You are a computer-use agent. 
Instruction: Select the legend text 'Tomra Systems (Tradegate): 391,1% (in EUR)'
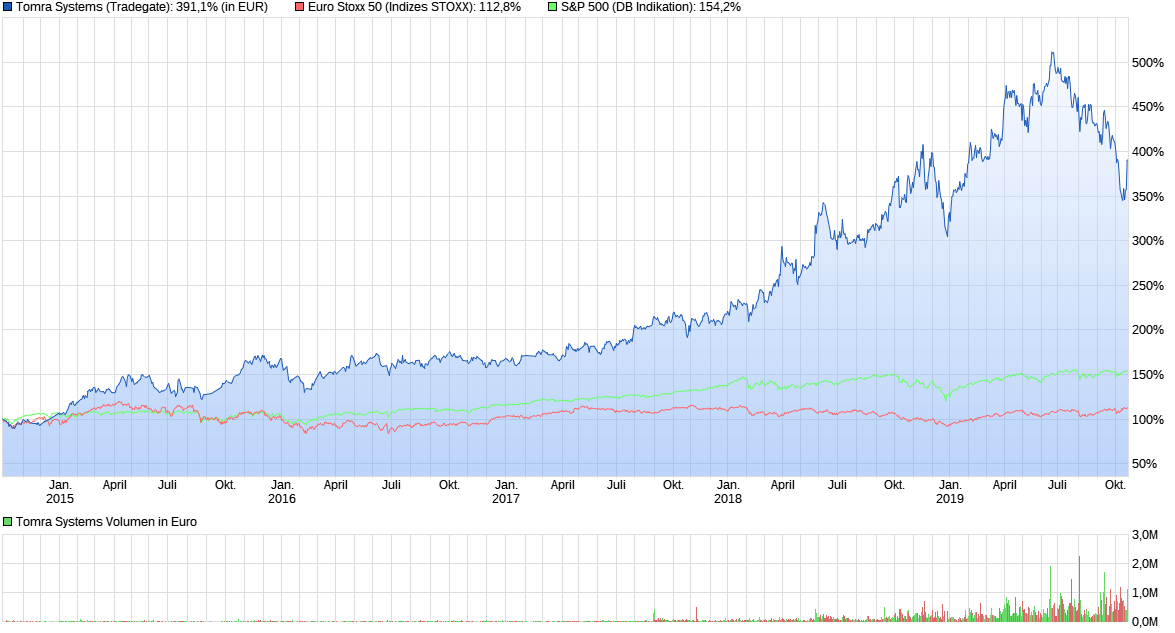click(x=142, y=7)
